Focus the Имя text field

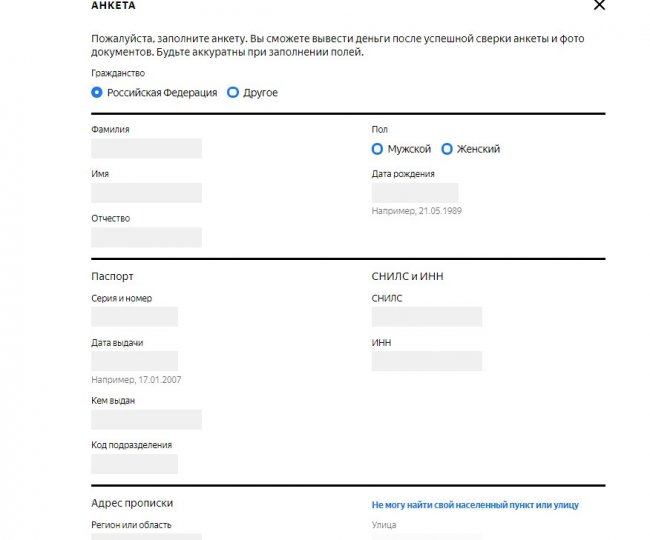pos(146,193)
